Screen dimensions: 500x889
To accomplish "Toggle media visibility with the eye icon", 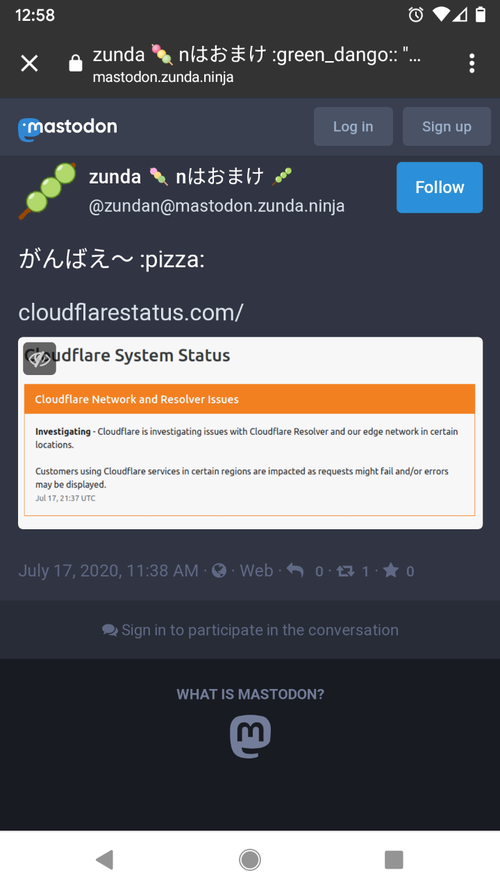I will [40, 358].
